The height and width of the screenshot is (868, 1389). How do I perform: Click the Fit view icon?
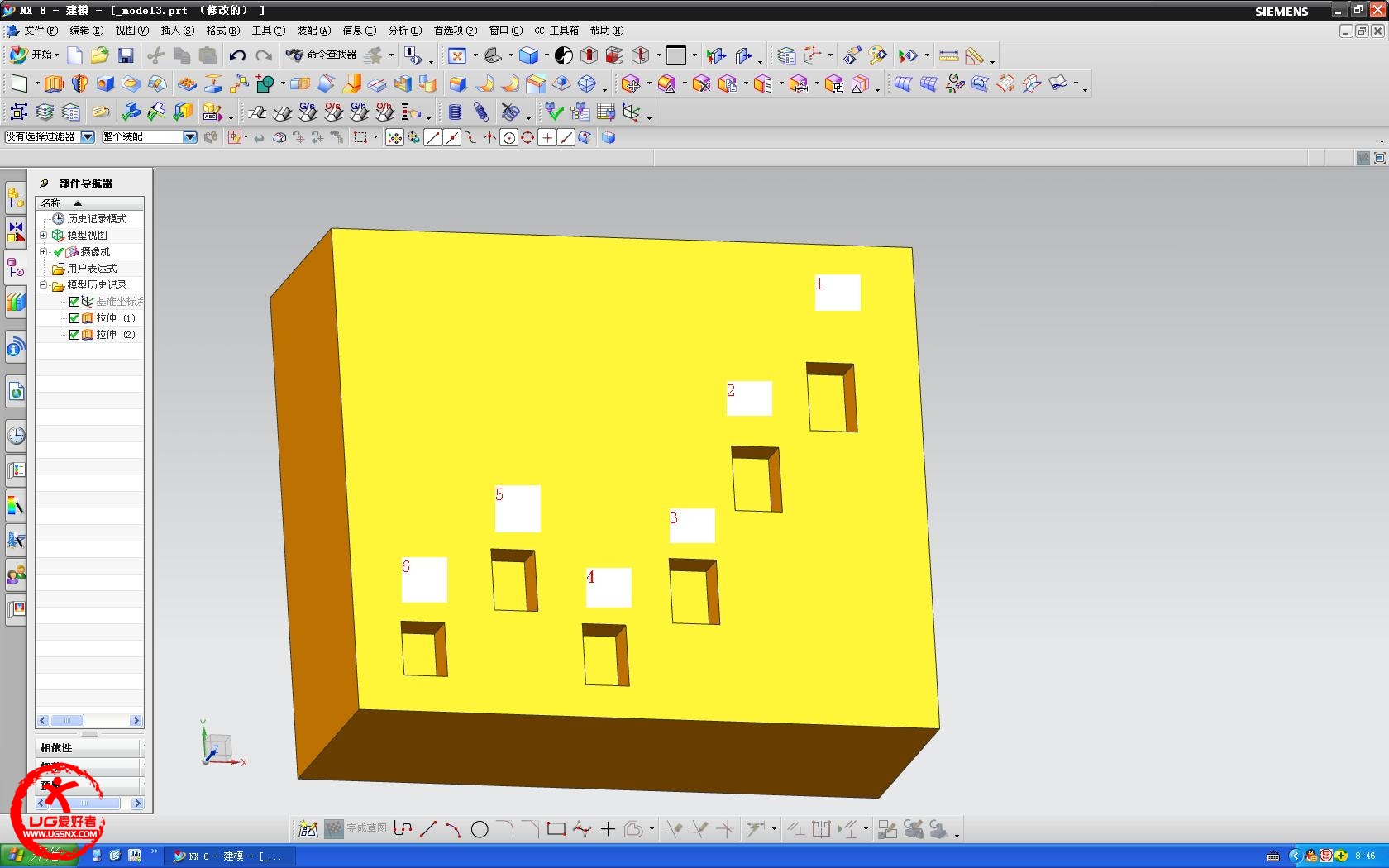tap(457, 55)
